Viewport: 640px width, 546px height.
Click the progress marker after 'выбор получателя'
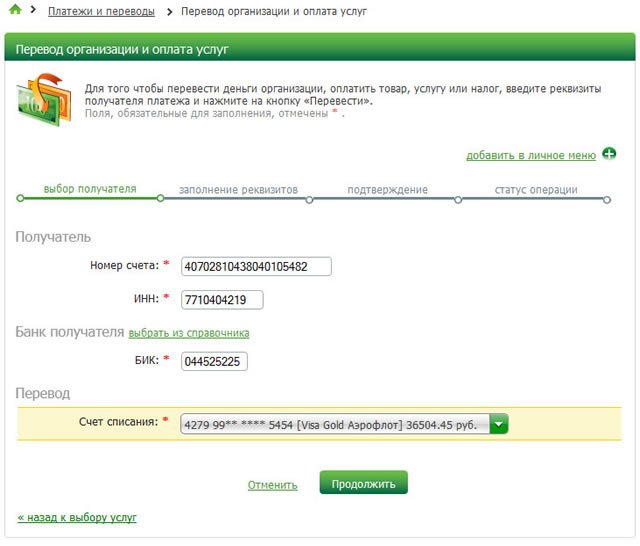pos(160,198)
